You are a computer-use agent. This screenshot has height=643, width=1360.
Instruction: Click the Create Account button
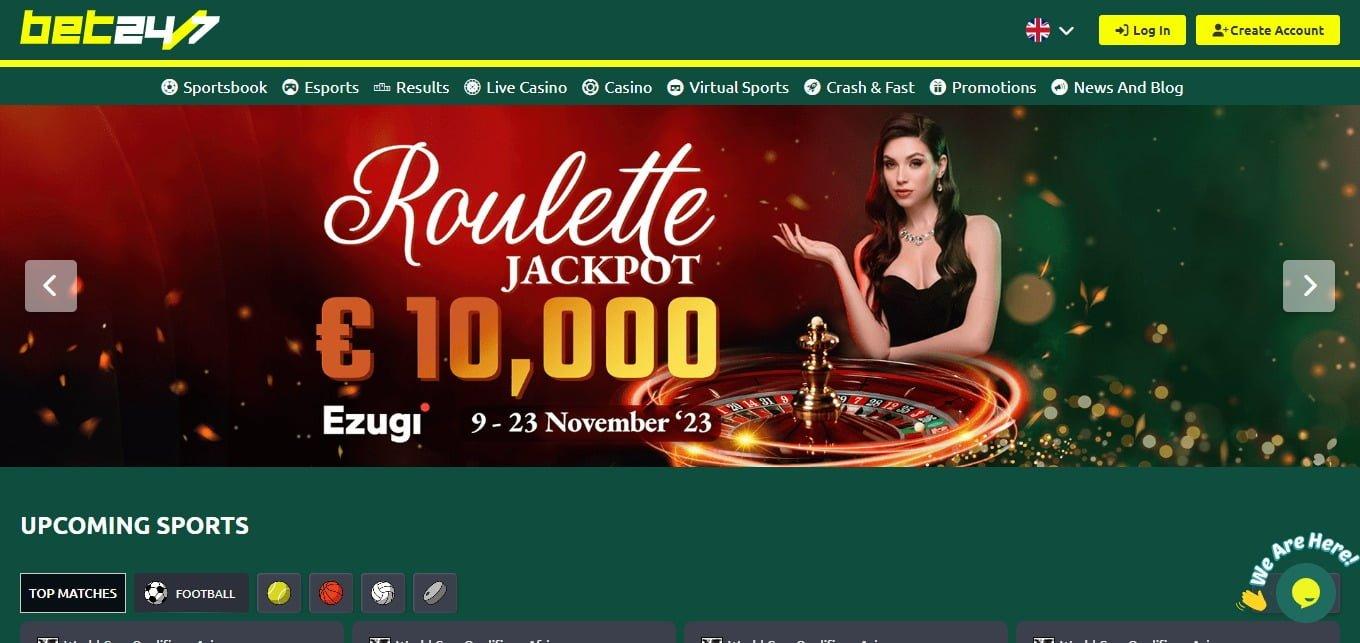[x=1267, y=30]
